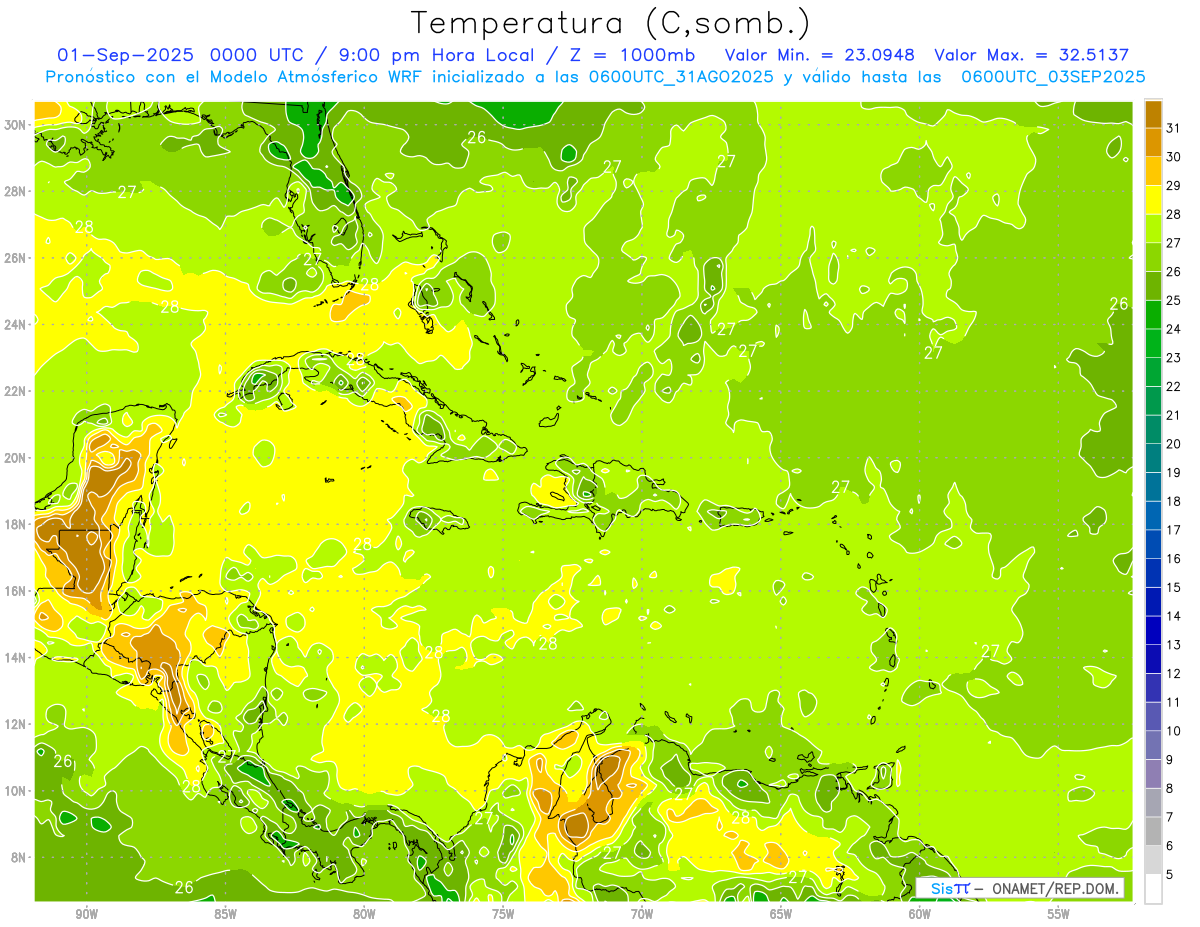Click the legend swatch between 30 and 31
Viewport: 1200px width, 927px height.
point(1153,143)
